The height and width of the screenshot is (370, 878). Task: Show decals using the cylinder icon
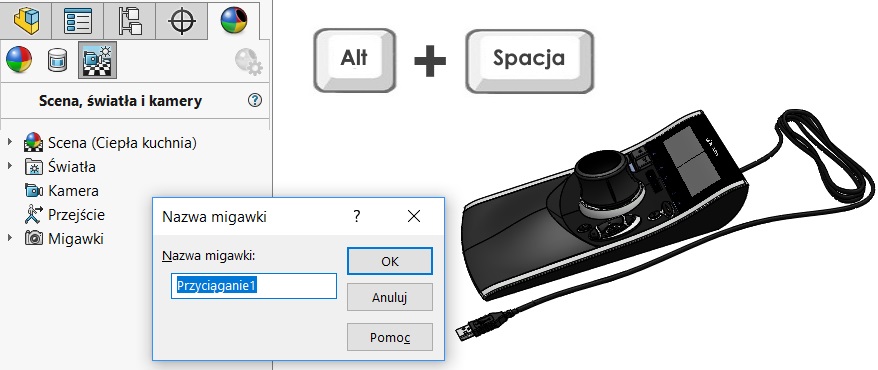tap(57, 60)
